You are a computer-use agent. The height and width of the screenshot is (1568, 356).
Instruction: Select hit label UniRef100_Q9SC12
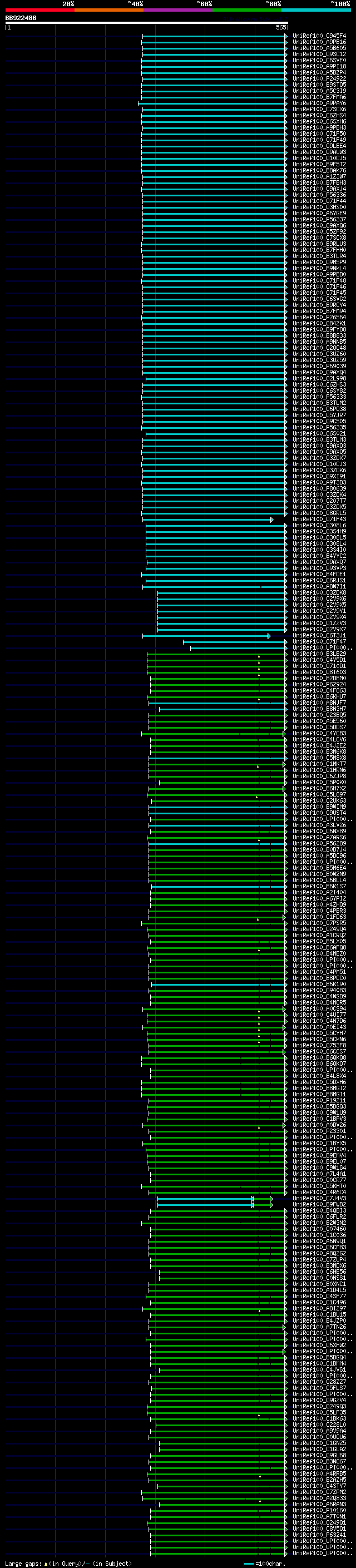319,54
